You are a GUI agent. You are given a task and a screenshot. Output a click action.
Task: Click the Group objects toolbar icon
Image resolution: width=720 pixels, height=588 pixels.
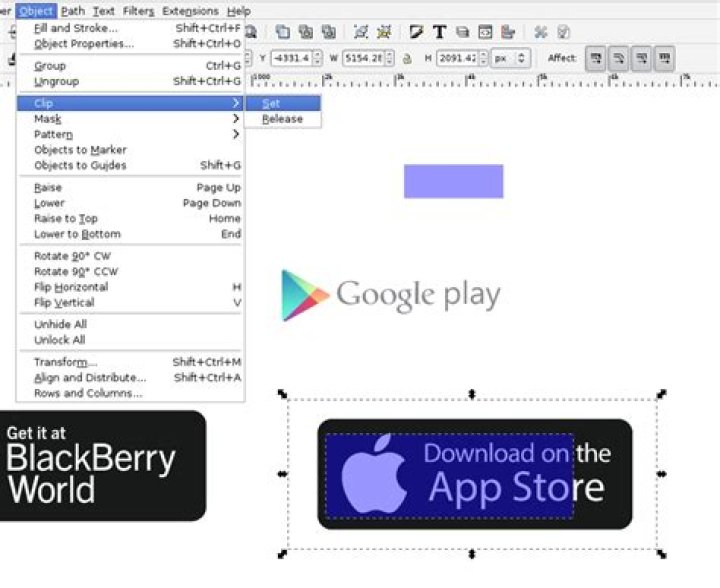click(x=361, y=32)
